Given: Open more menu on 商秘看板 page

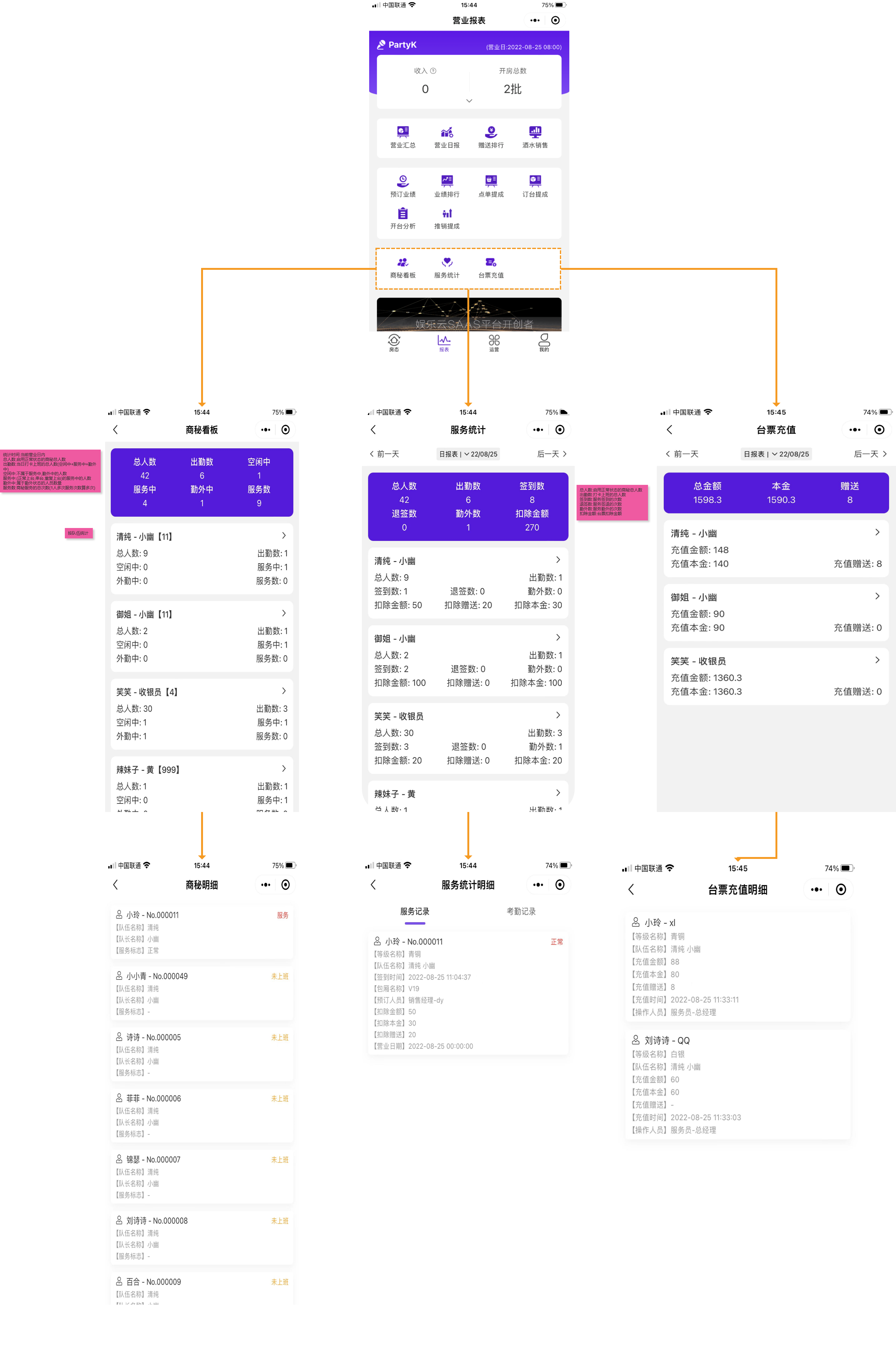Looking at the screenshot, I should coord(266,430).
